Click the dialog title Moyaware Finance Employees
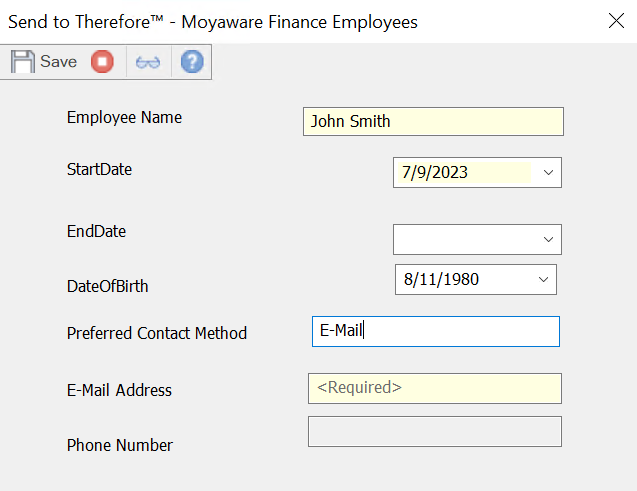The image size is (637, 491). click(x=299, y=22)
